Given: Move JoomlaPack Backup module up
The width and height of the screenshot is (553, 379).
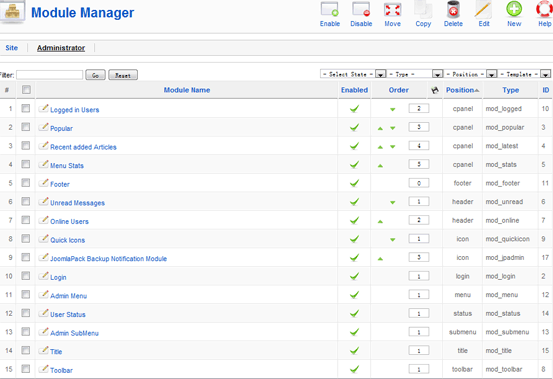Looking at the screenshot, I should click(x=380, y=258).
